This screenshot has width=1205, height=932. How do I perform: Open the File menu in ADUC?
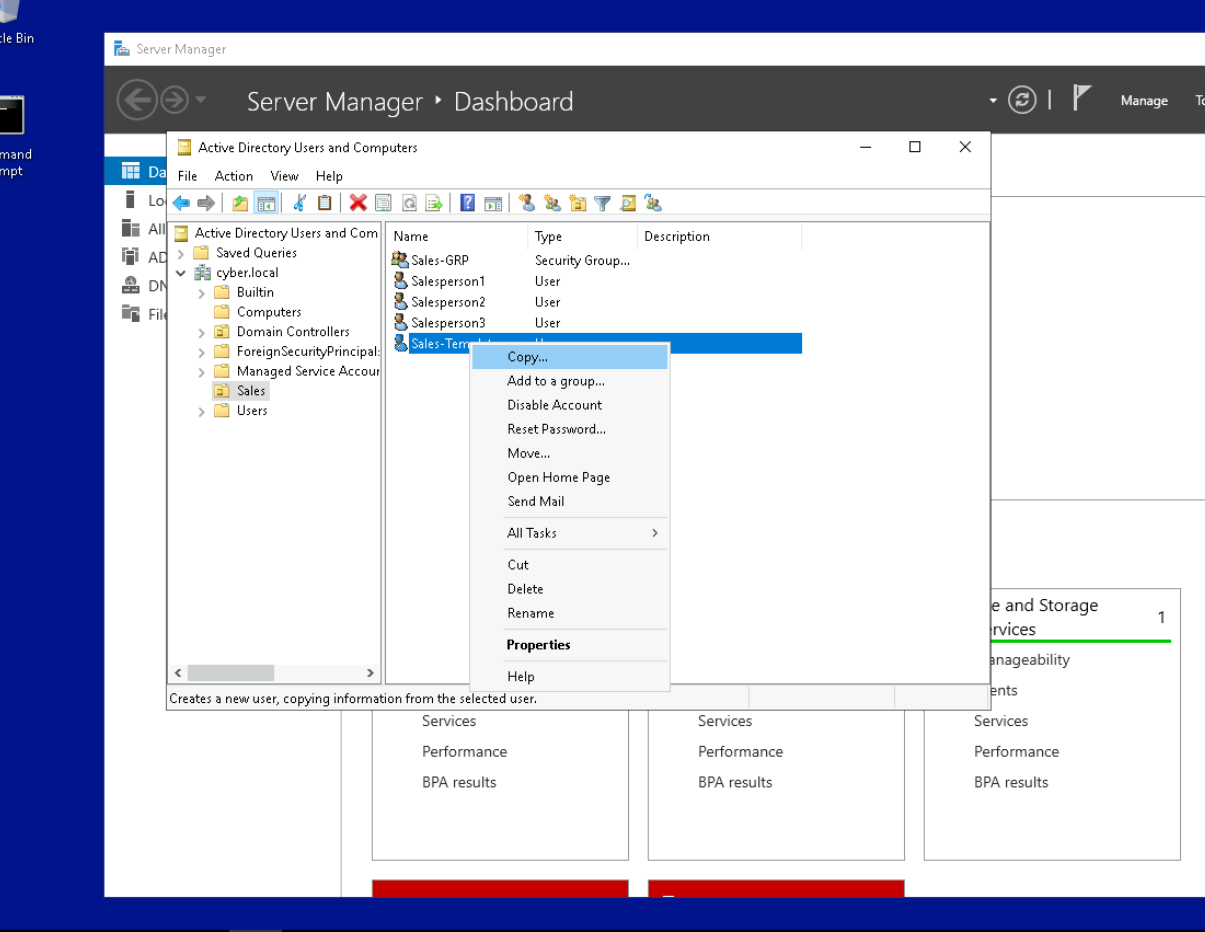point(188,176)
